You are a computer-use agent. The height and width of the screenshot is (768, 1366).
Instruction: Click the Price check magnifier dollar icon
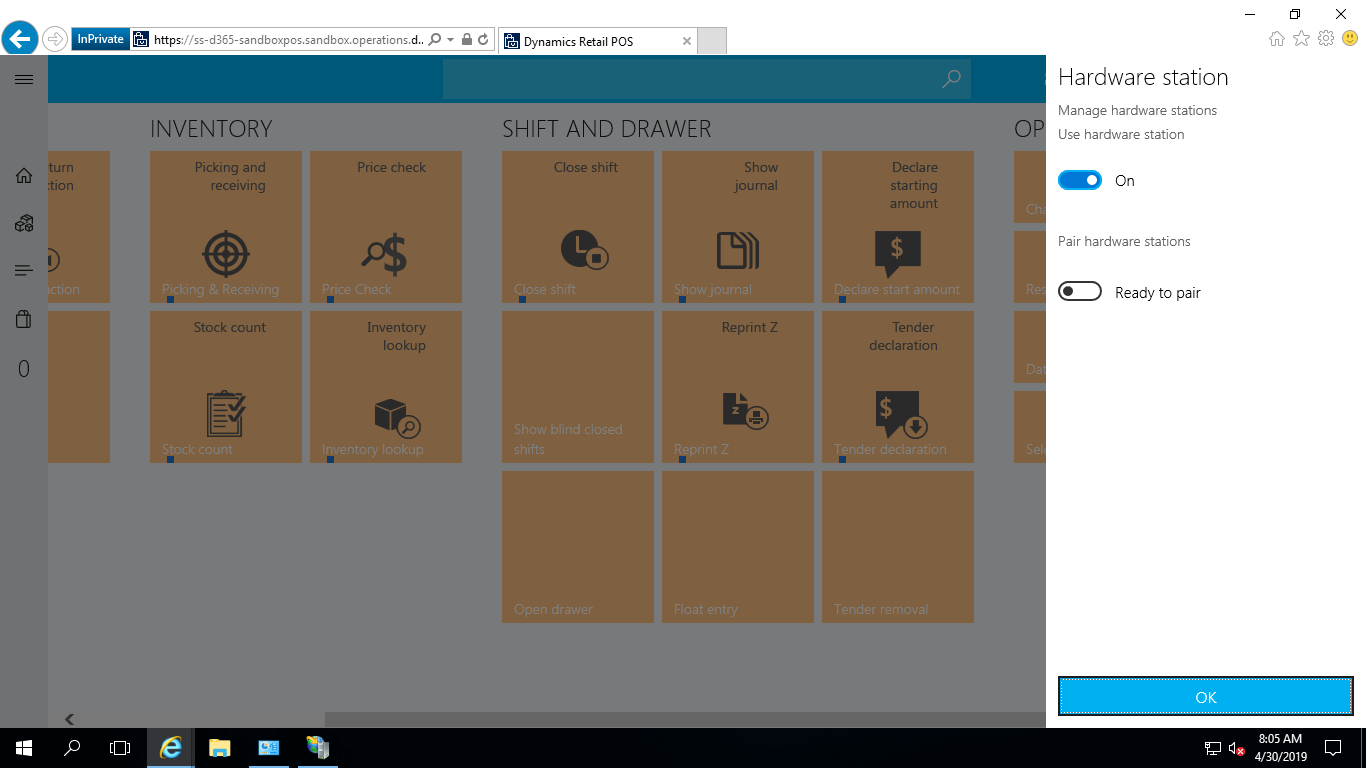tap(385, 254)
